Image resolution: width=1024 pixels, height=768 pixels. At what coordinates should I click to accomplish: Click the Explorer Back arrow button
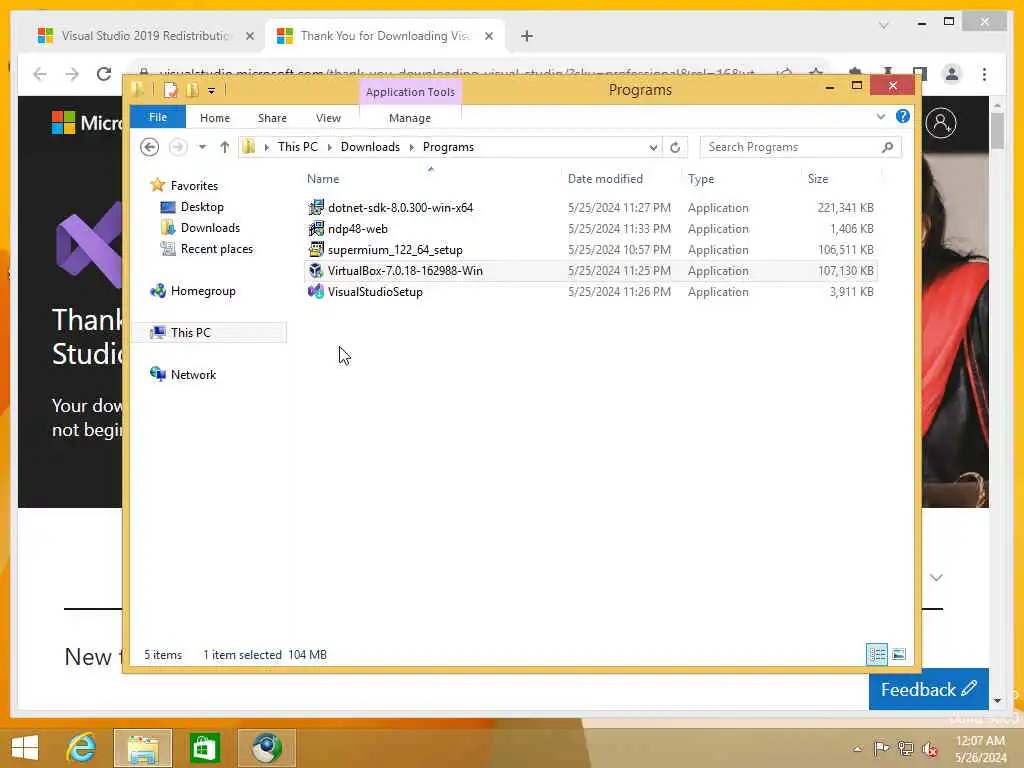150,147
